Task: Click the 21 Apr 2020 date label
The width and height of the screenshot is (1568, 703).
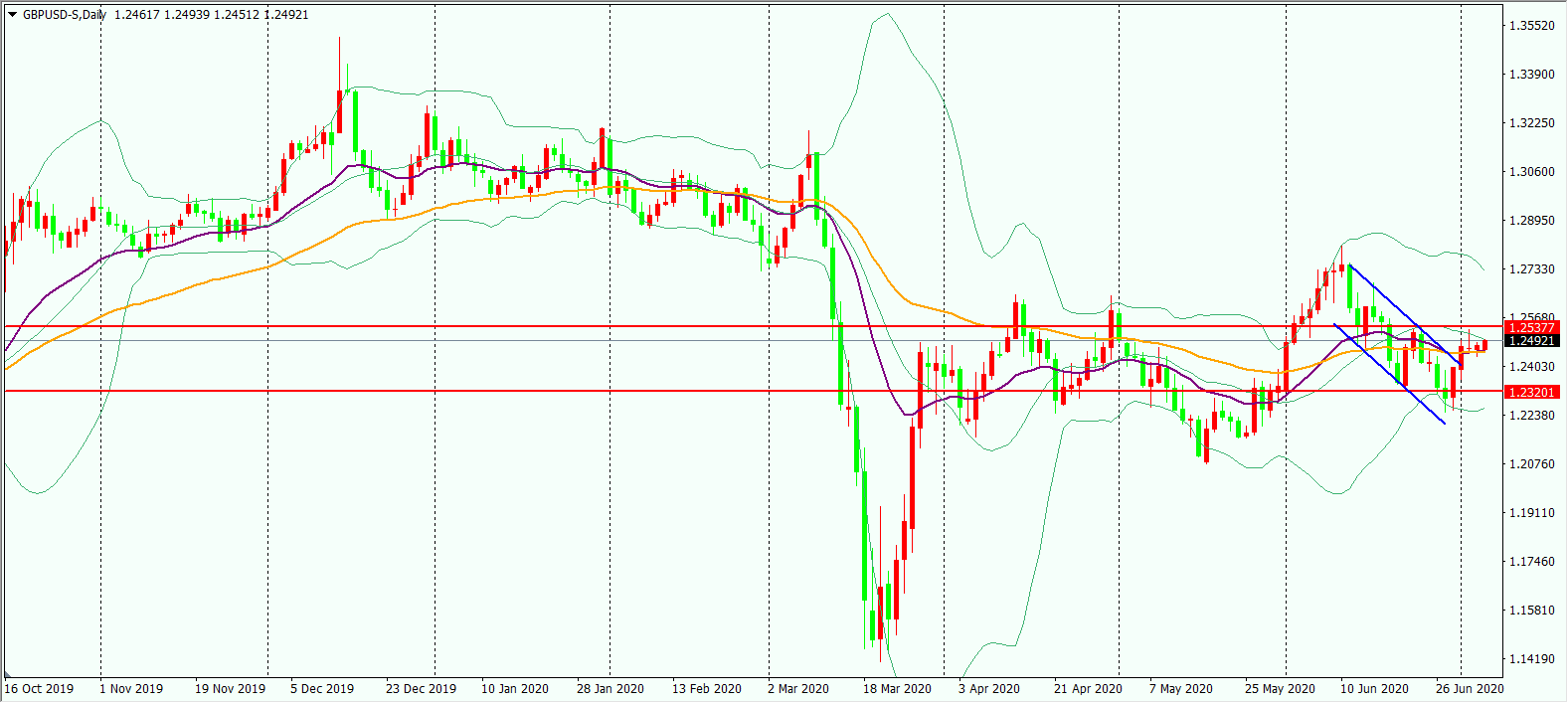Action: [x=1088, y=688]
